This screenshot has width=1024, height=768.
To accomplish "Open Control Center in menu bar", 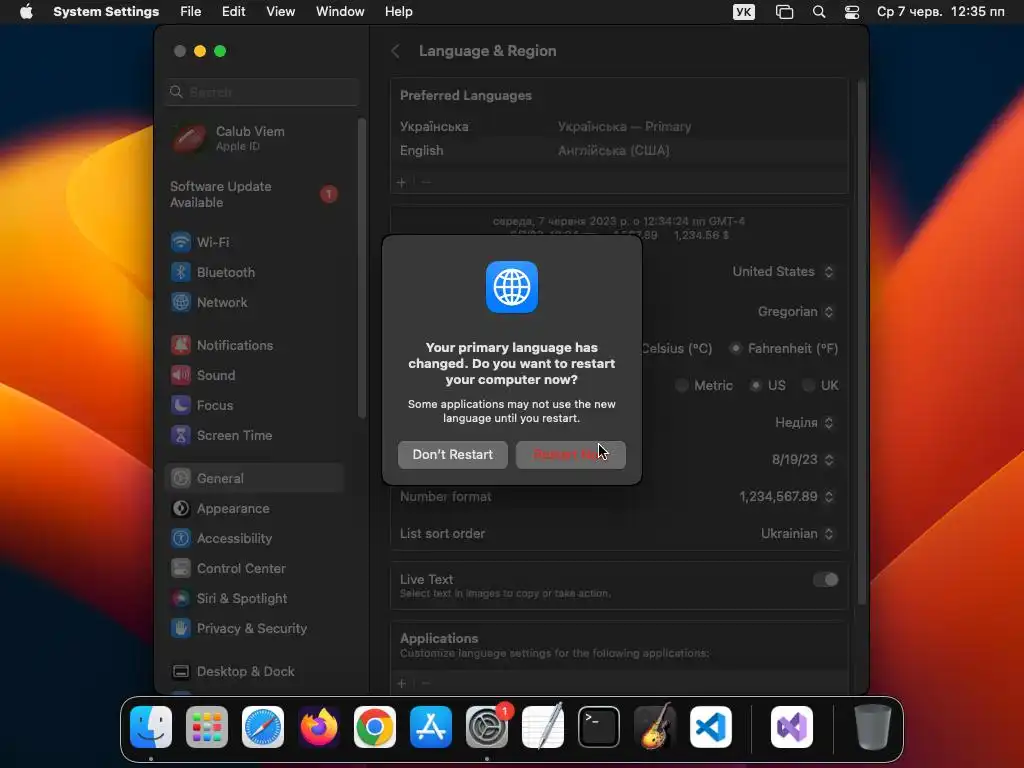I will [852, 12].
